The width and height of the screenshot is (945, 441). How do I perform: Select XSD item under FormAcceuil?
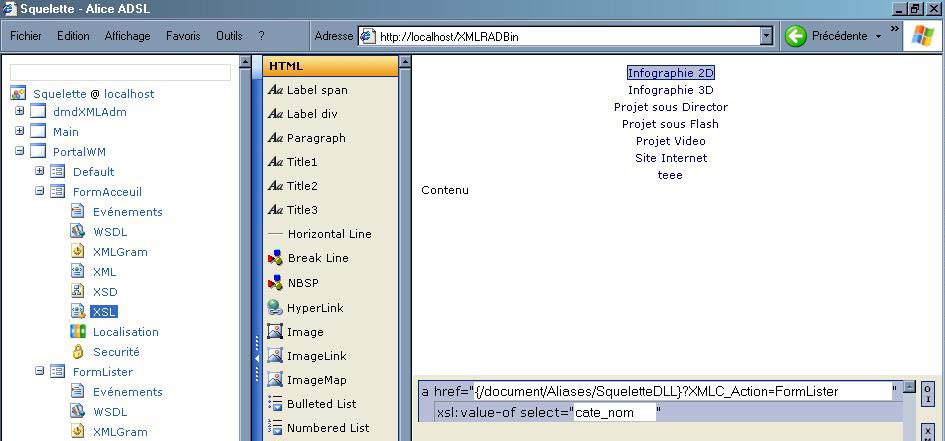104,292
